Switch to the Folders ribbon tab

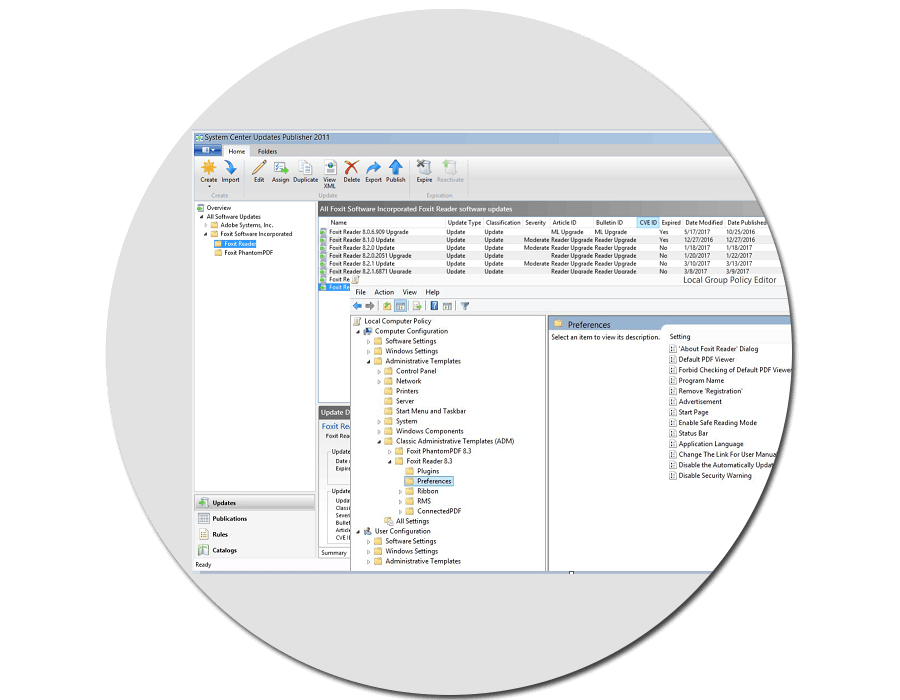coord(267,151)
